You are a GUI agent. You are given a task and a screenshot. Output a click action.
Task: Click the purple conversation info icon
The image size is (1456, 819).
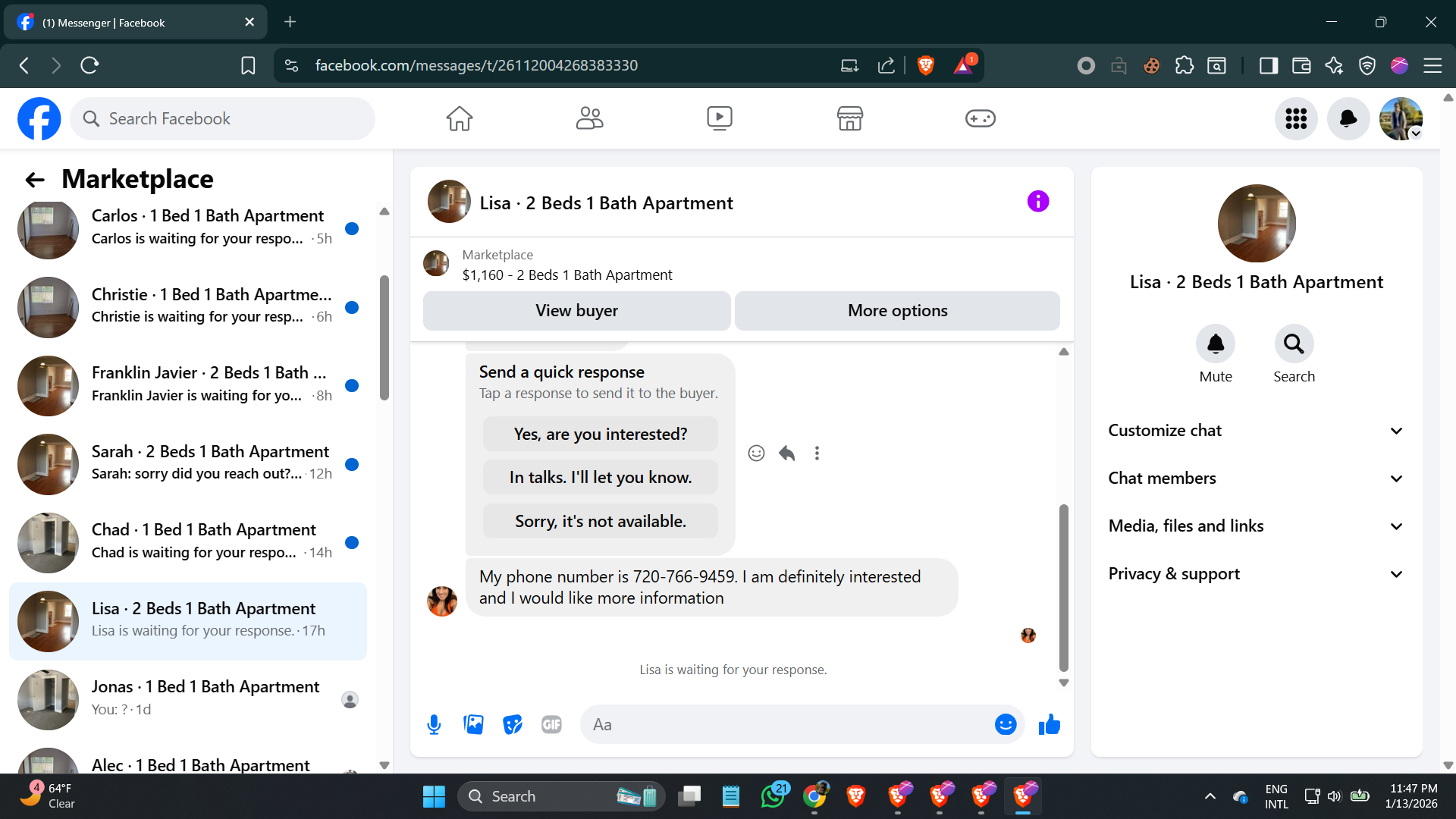[1037, 202]
